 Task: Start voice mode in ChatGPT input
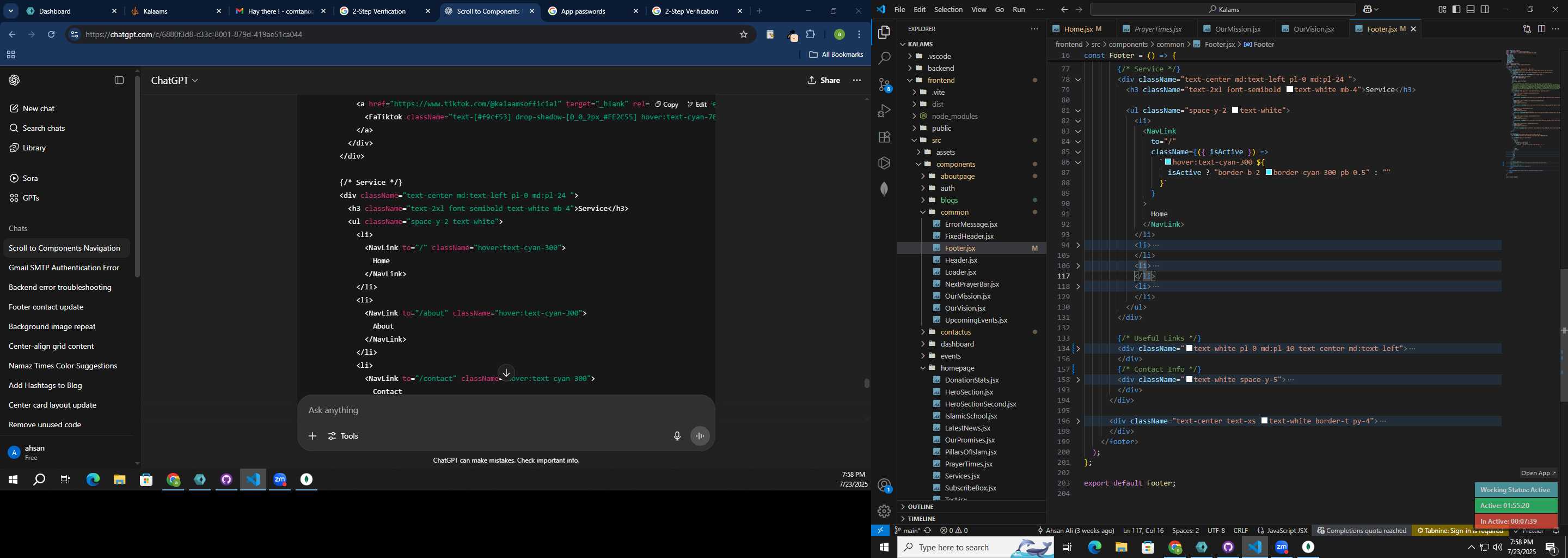click(x=700, y=436)
